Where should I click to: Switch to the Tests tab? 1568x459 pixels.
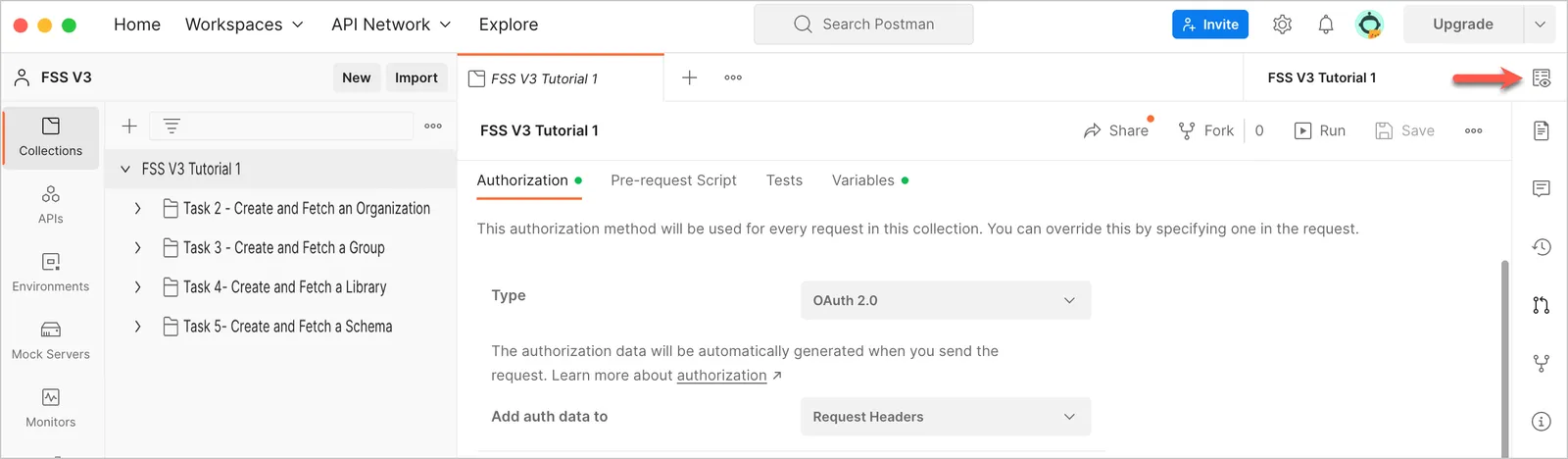tap(784, 180)
